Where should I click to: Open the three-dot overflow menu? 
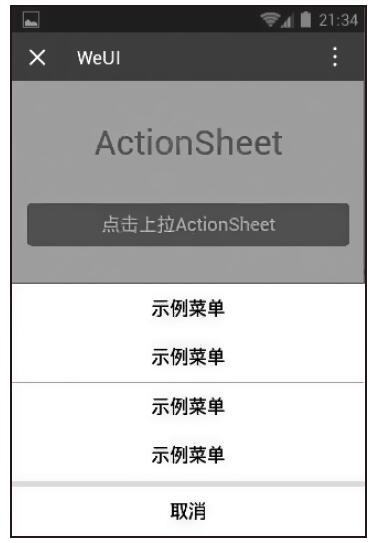coord(335,57)
